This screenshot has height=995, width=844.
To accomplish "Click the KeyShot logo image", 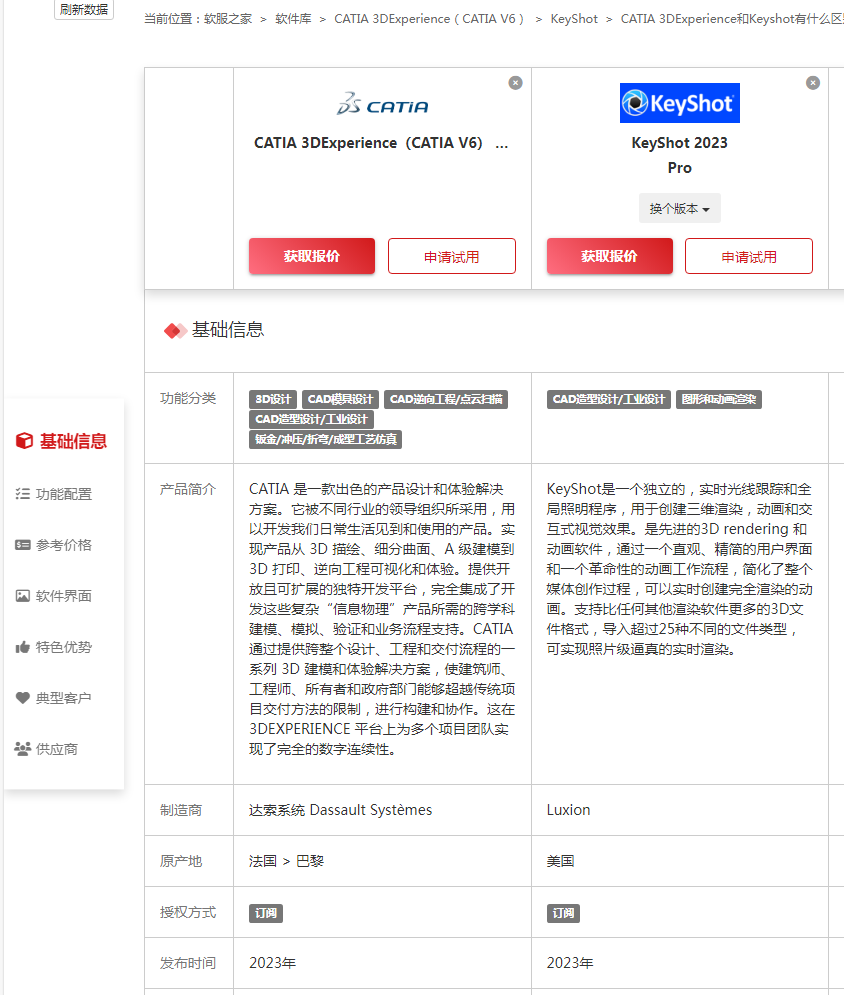I will [x=680, y=103].
